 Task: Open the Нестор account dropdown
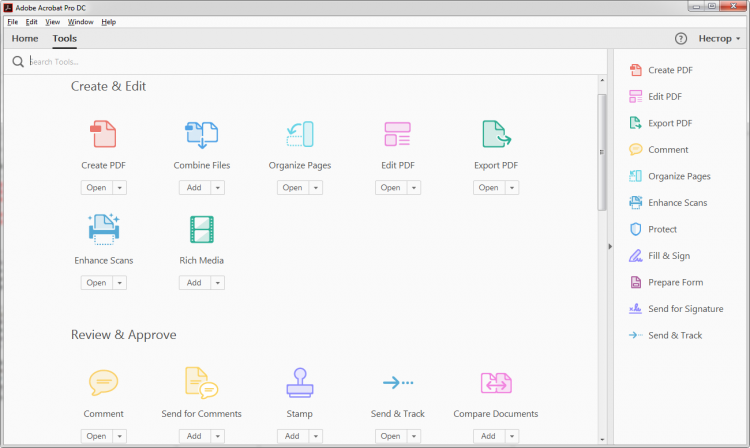719,39
